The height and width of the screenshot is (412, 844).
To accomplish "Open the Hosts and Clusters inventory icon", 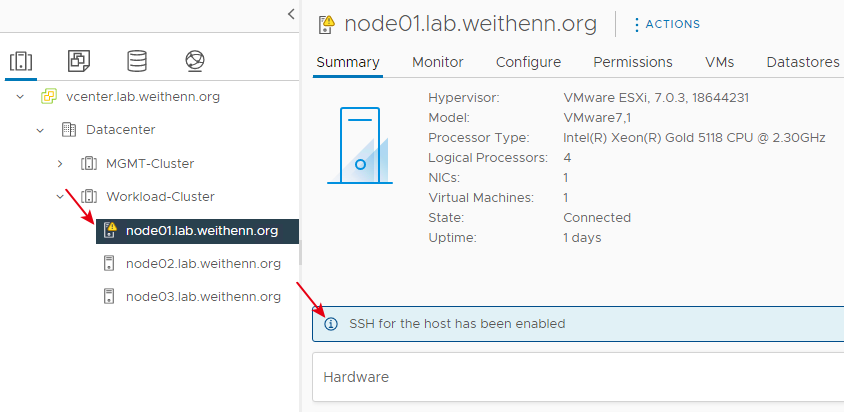I will 21,61.
